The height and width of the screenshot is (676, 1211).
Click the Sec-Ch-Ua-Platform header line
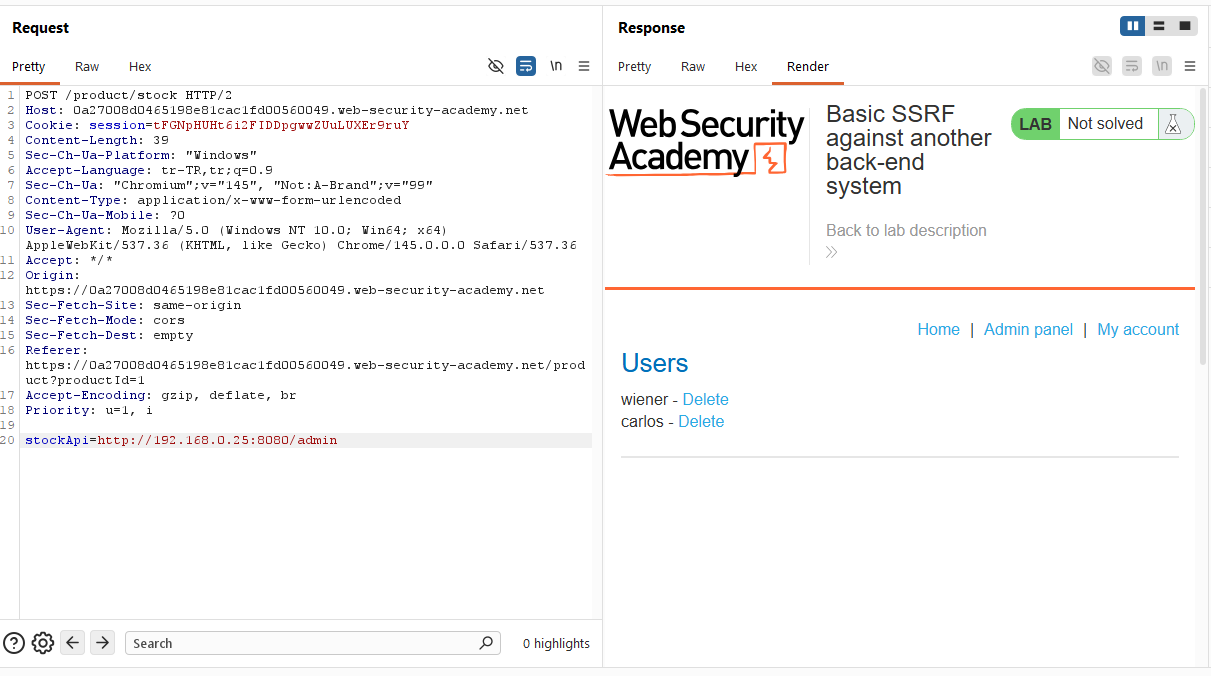click(x=141, y=155)
